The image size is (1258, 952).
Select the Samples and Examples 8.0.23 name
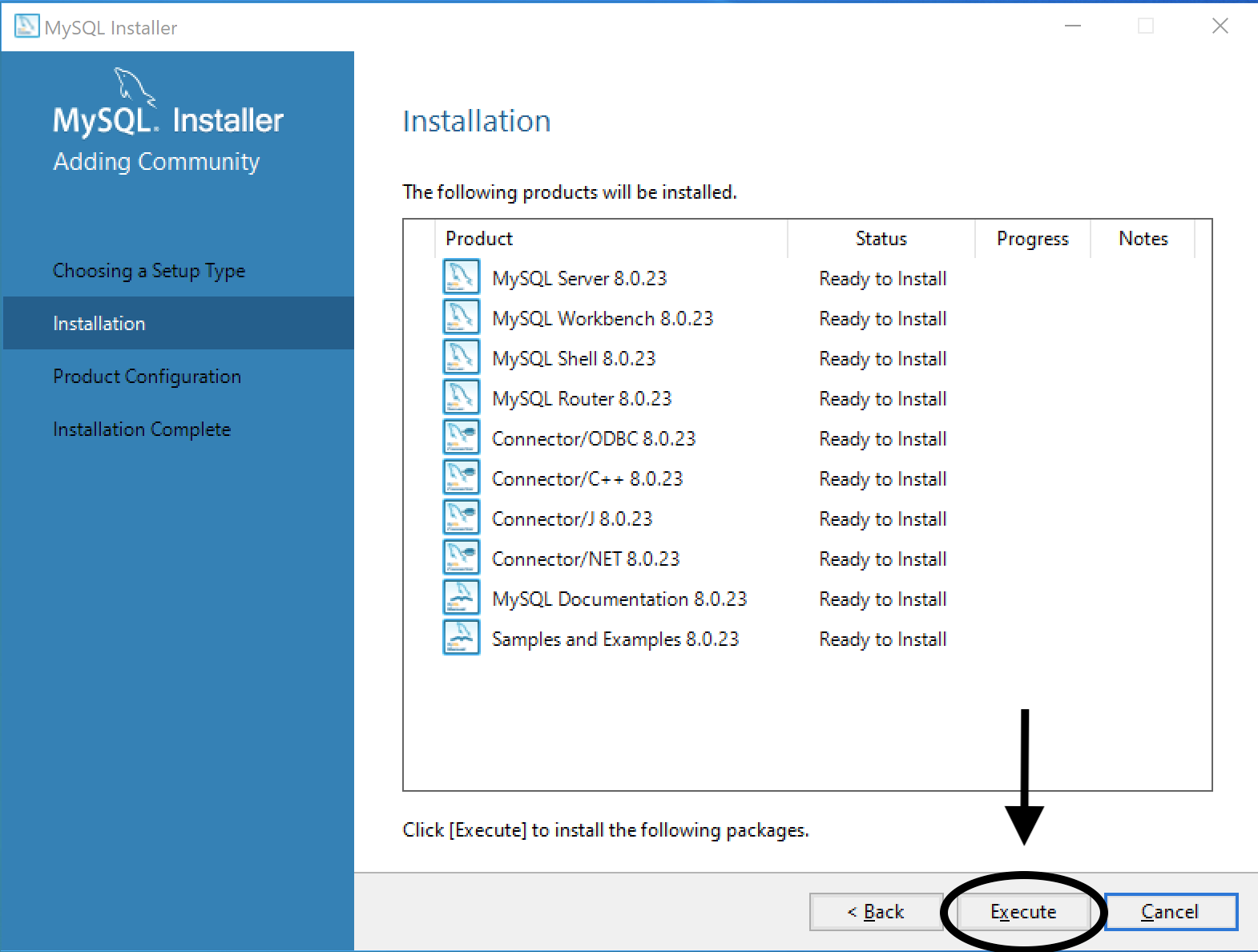(615, 639)
